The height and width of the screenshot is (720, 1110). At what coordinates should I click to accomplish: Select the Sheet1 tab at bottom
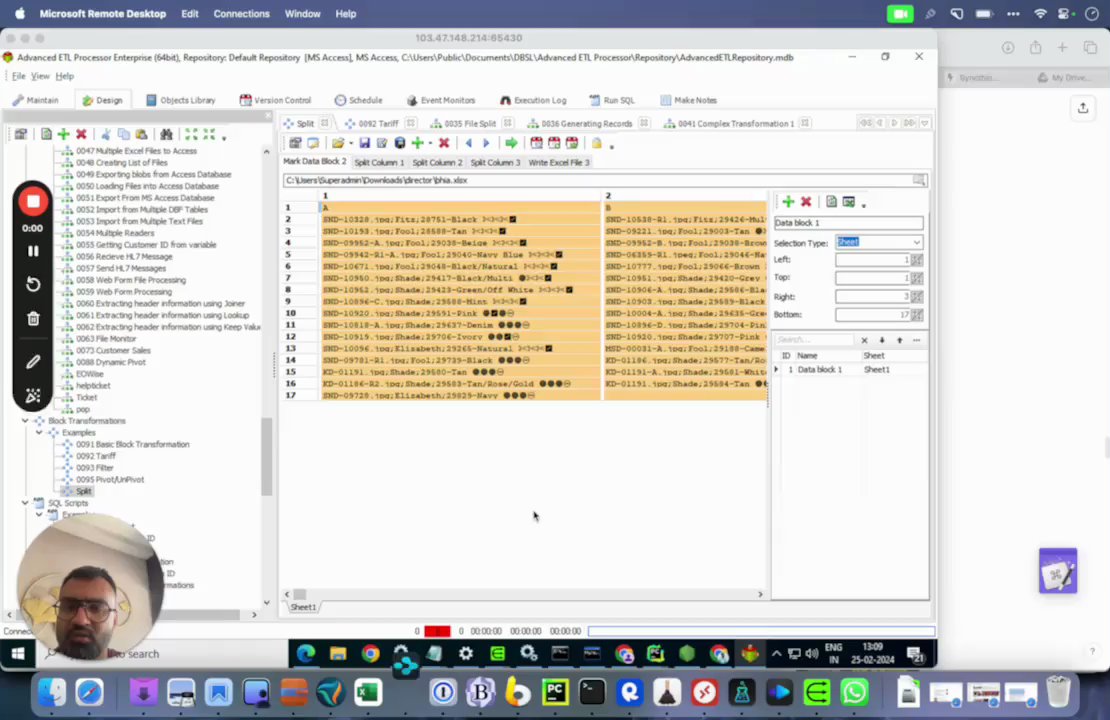(x=303, y=607)
